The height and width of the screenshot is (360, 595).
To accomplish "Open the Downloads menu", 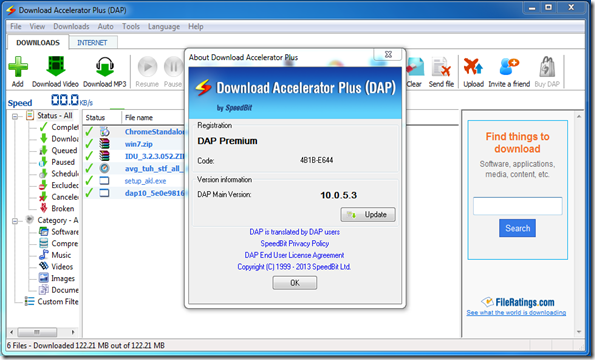I will coord(71,27).
